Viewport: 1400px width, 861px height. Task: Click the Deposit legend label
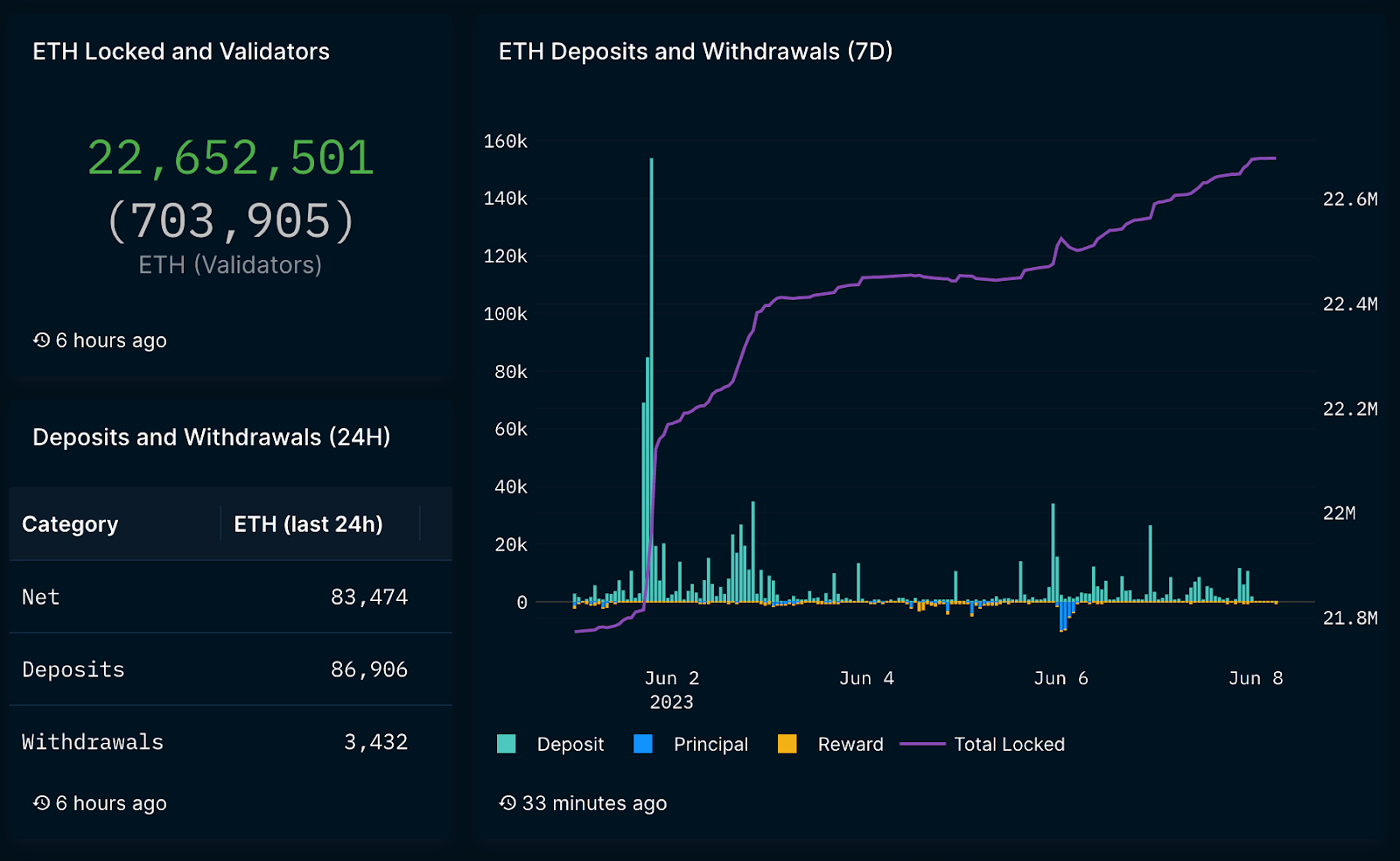570,744
